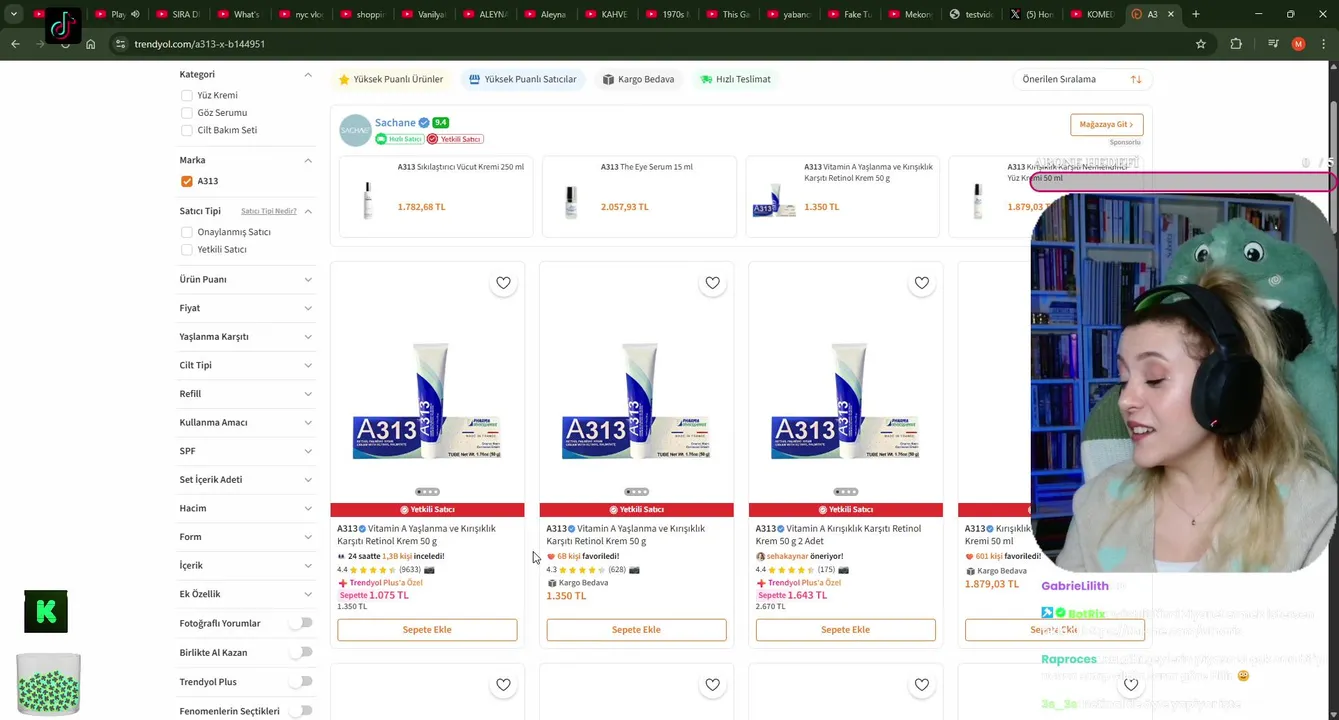Turn on the Fenomenlerin Seçtikleri toggle
The image size is (1339, 720).
(x=300, y=711)
